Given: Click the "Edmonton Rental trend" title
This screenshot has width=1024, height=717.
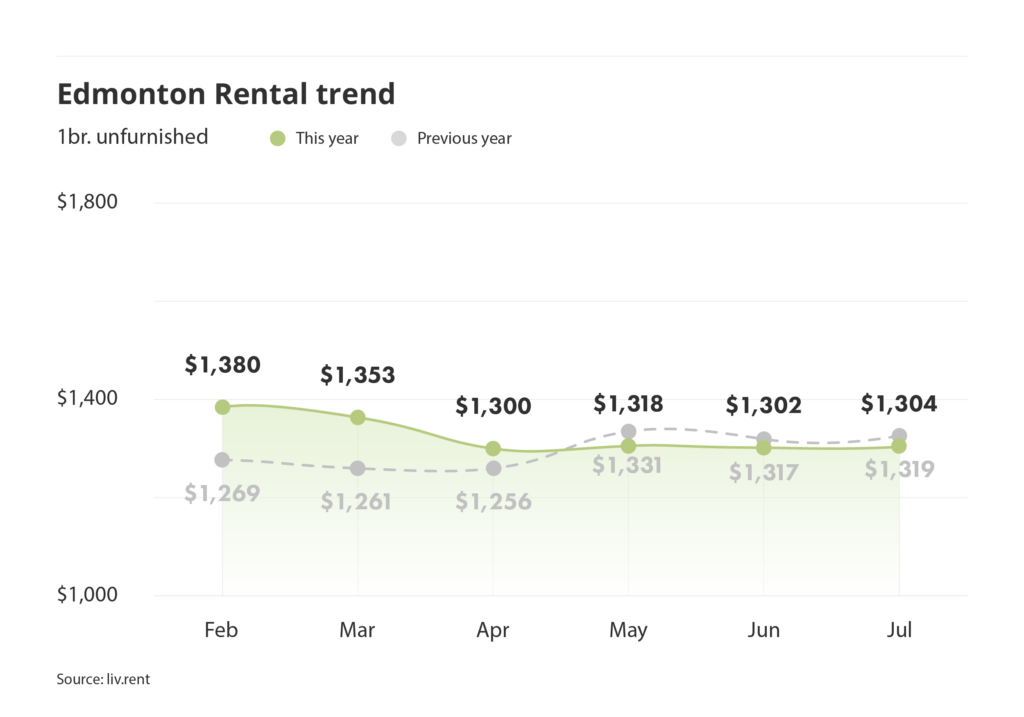Looking at the screenshot, I should [226, 94].
